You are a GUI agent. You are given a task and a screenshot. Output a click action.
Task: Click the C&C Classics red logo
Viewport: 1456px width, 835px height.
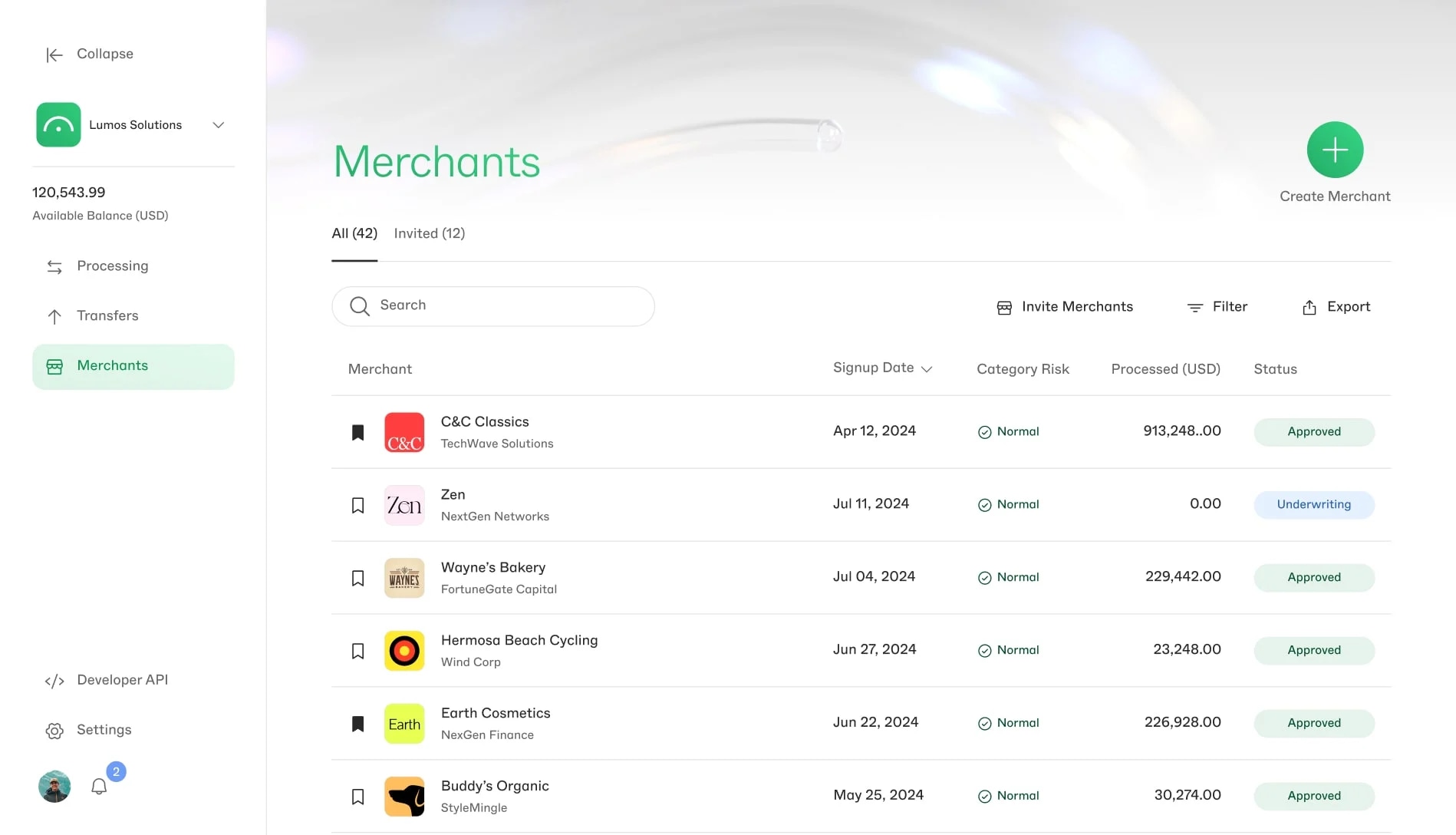[404, 432]
